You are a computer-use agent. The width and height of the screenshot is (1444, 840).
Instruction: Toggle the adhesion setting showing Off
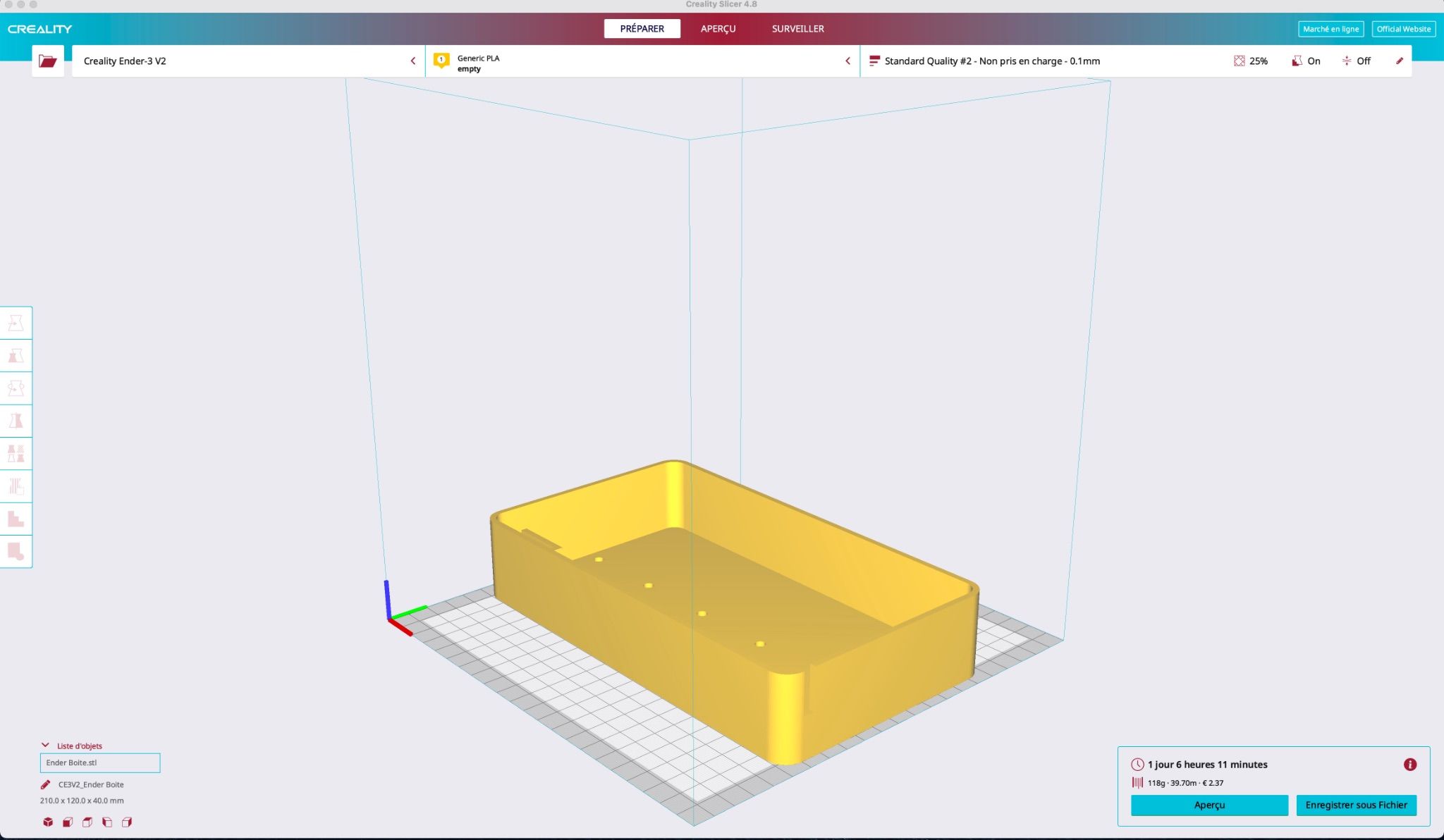(x=1356, y=61)
